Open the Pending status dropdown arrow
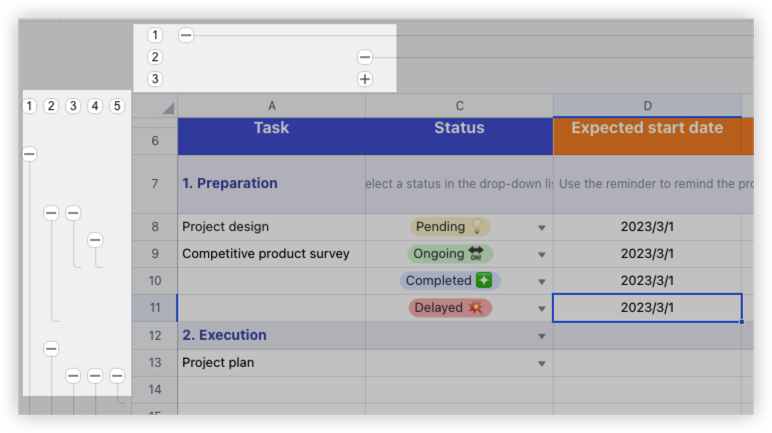This screenshot has height=433, width=772. (x=542, y=228)
